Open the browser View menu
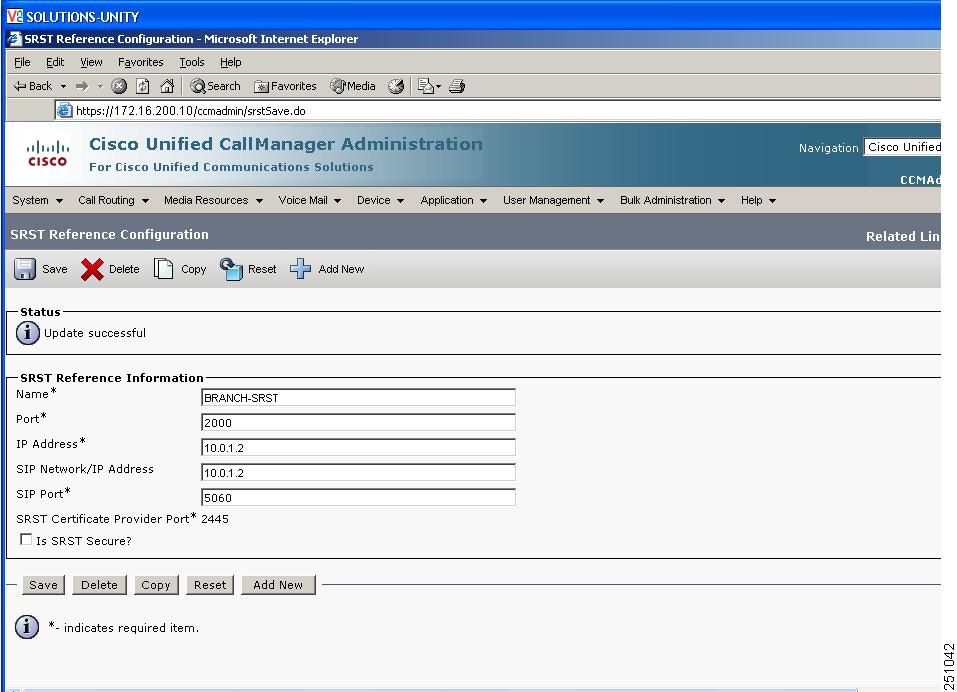 click(x=92, y=62)
